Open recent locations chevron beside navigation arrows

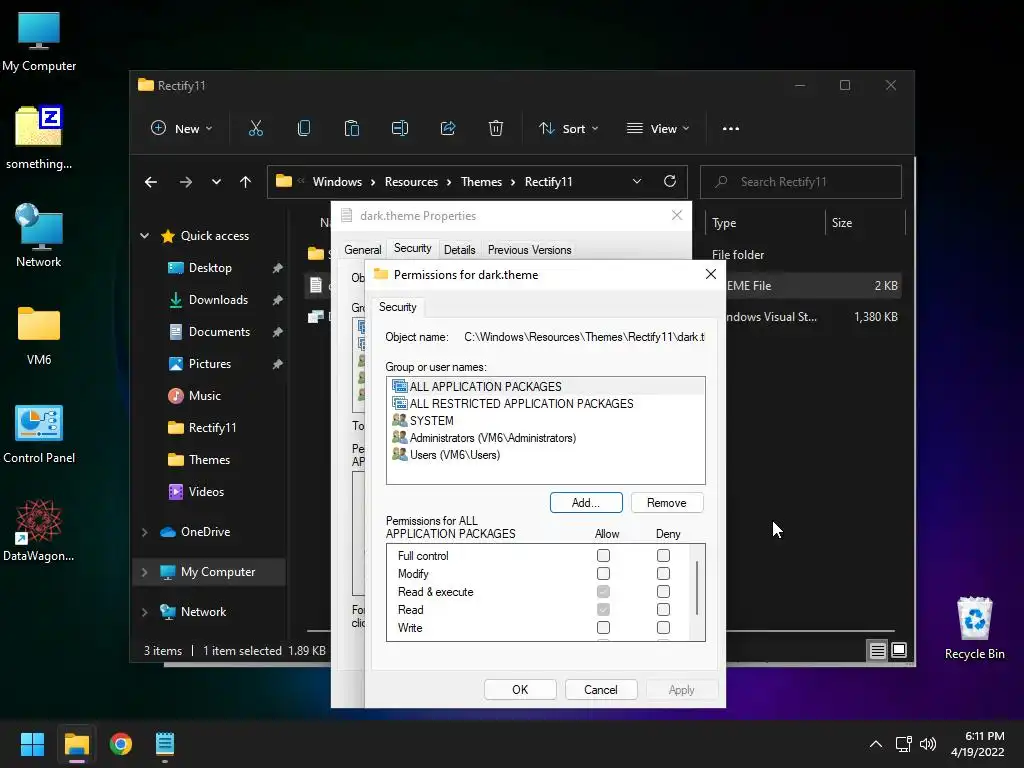point(216,182)
